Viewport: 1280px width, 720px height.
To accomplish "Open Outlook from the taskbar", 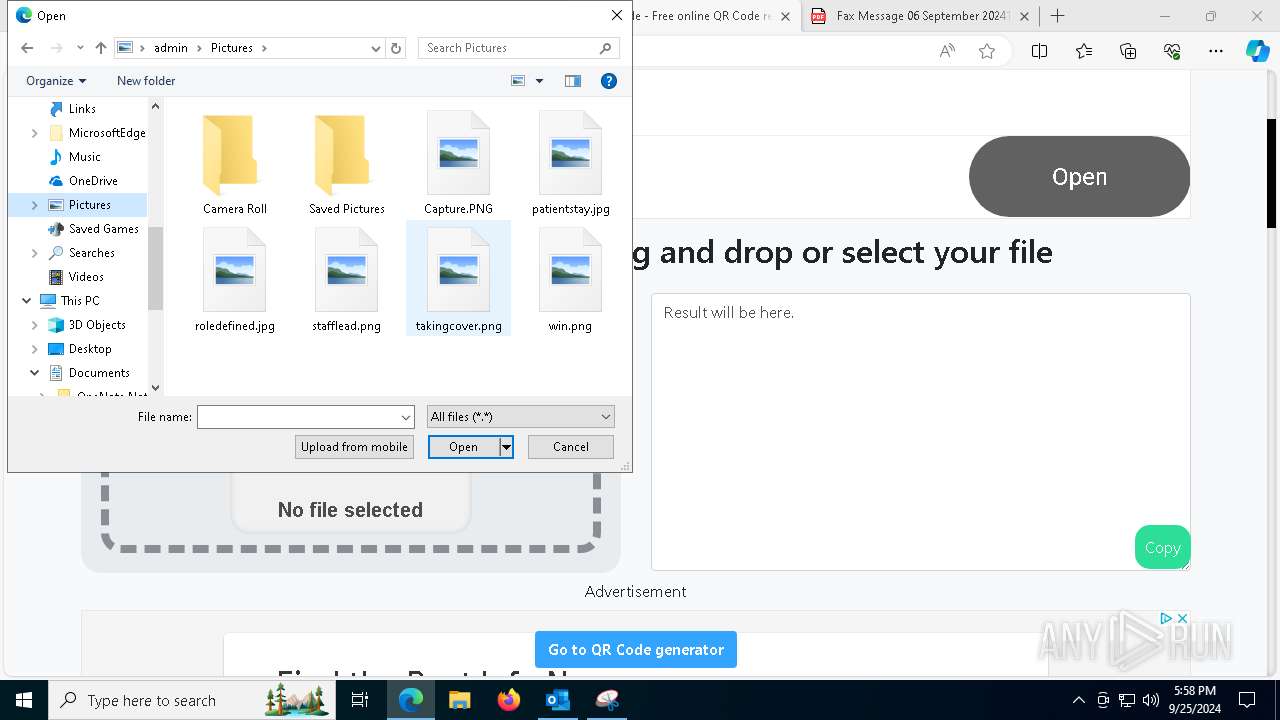I will pos(557,700).
